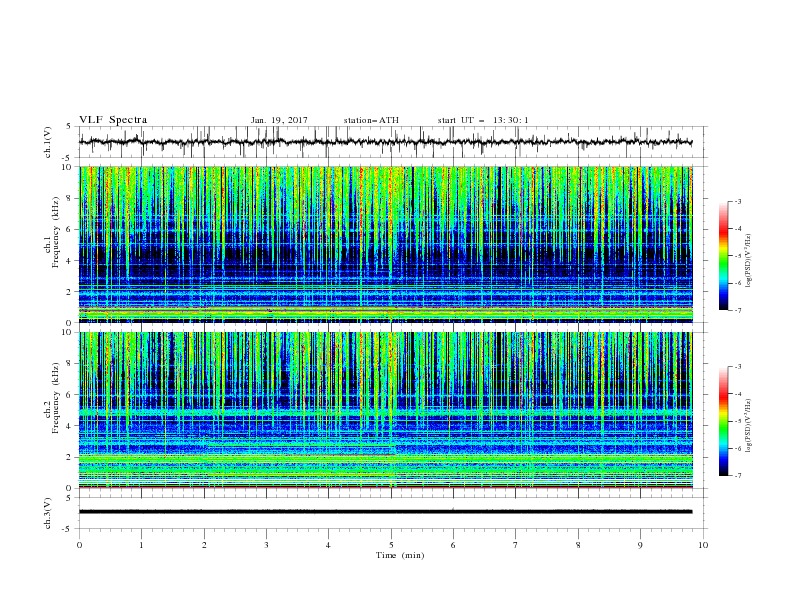Click time axis tick label '5'
The width and height of the screenshot is (792, 612).
[391, 545]
